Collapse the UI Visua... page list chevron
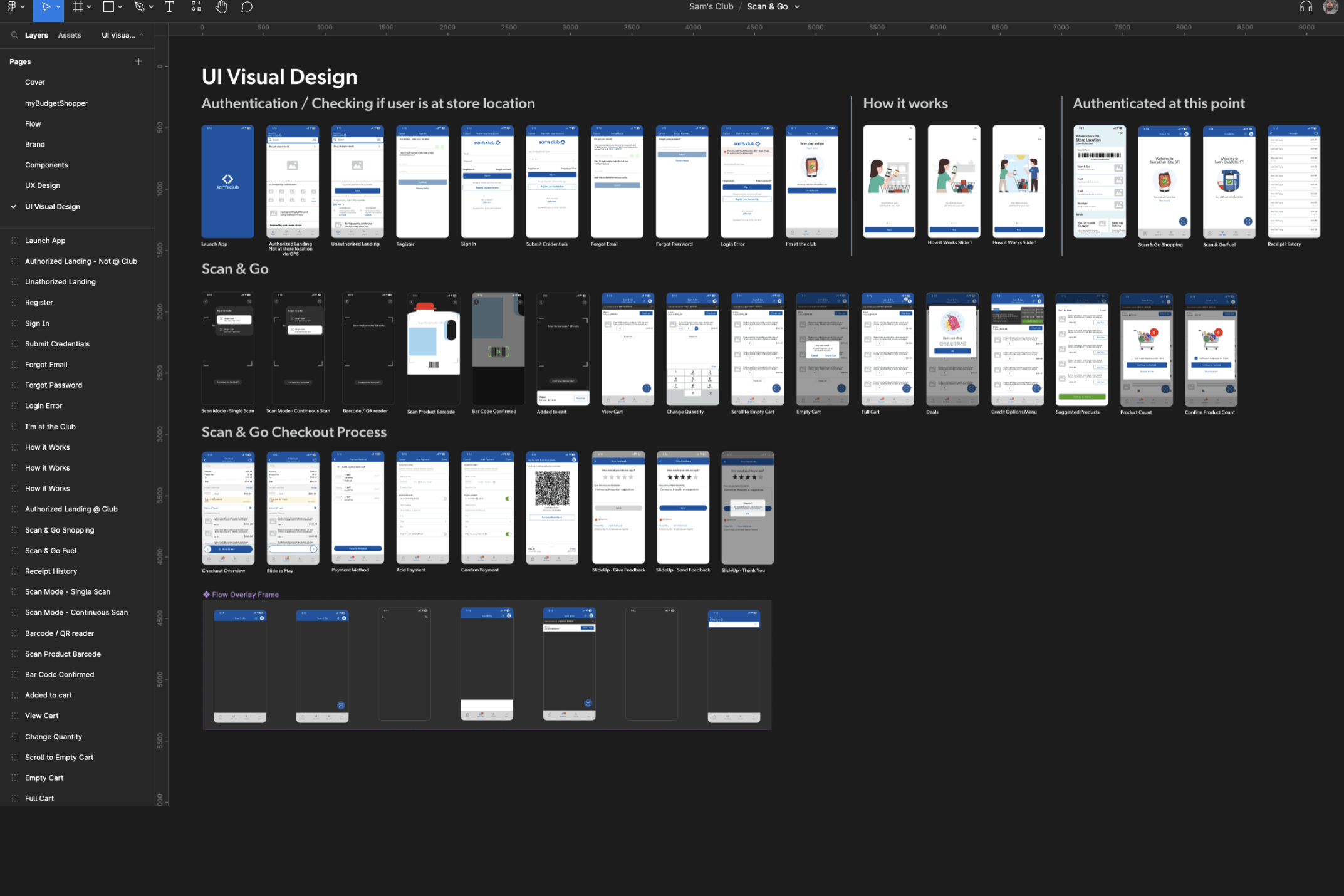Image resolution: width=1344 pixels, height=896 pixels. [x=142, y=35]
